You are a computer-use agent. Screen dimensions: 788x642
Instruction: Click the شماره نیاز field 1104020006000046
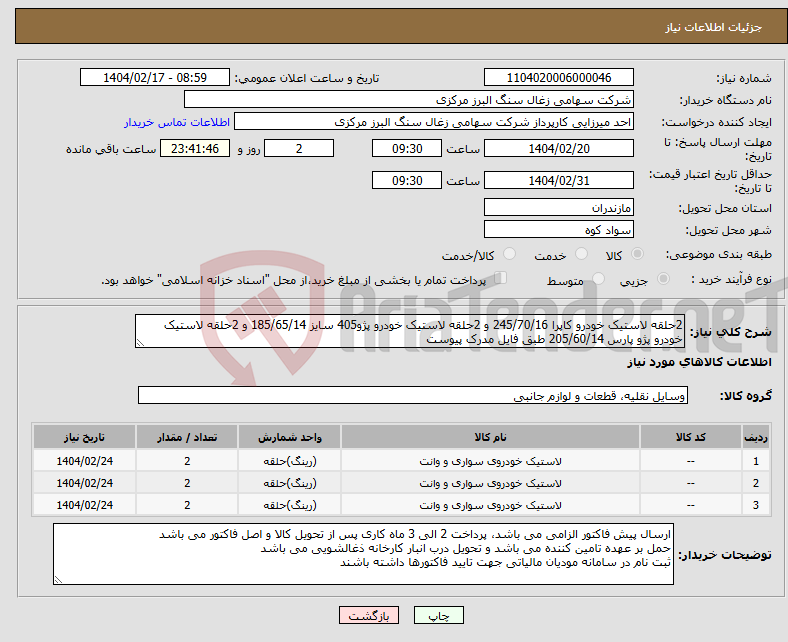tap(558, 77)
